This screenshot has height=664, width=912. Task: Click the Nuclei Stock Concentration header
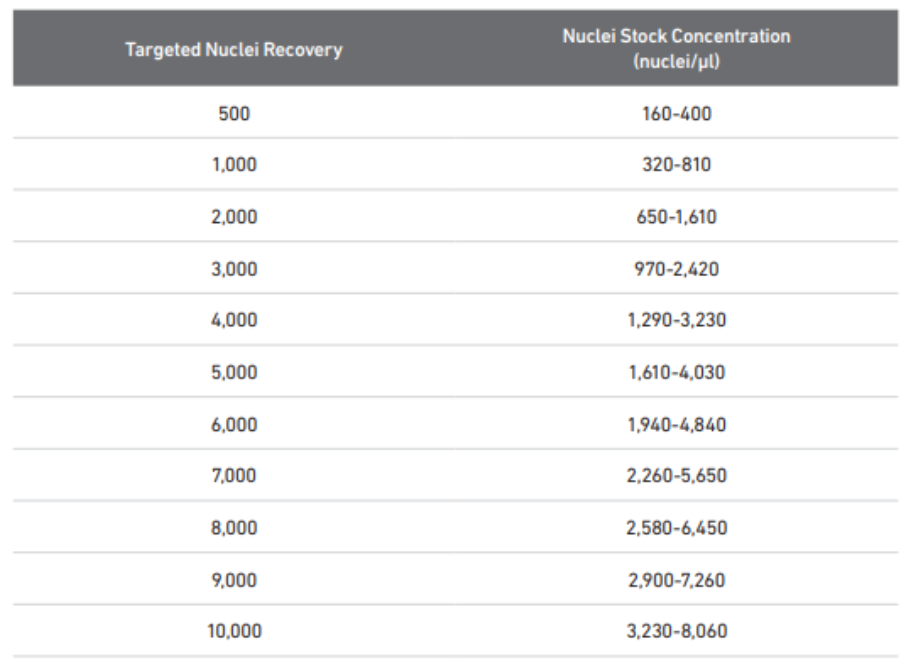coord(676,48)
